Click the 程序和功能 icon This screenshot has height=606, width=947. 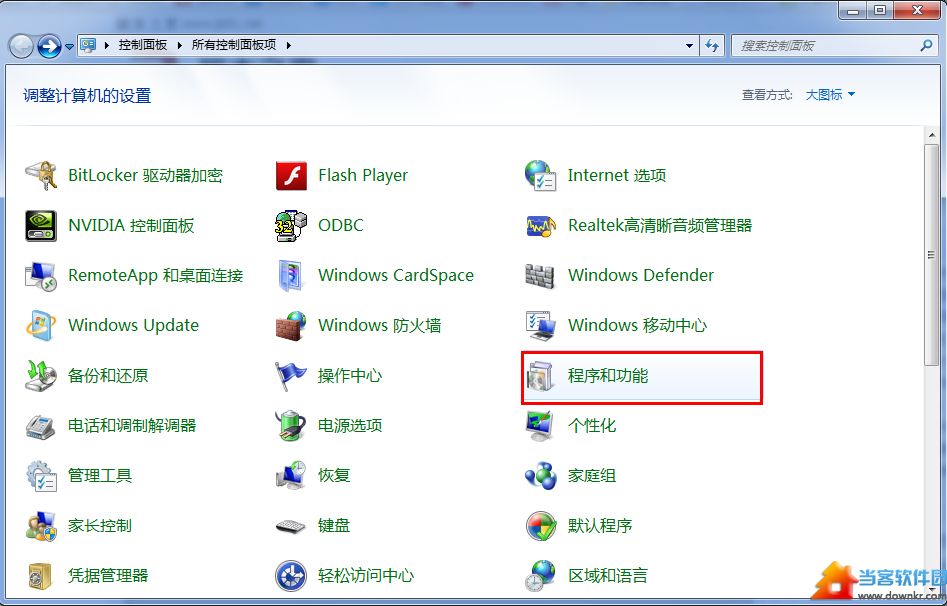541,376
